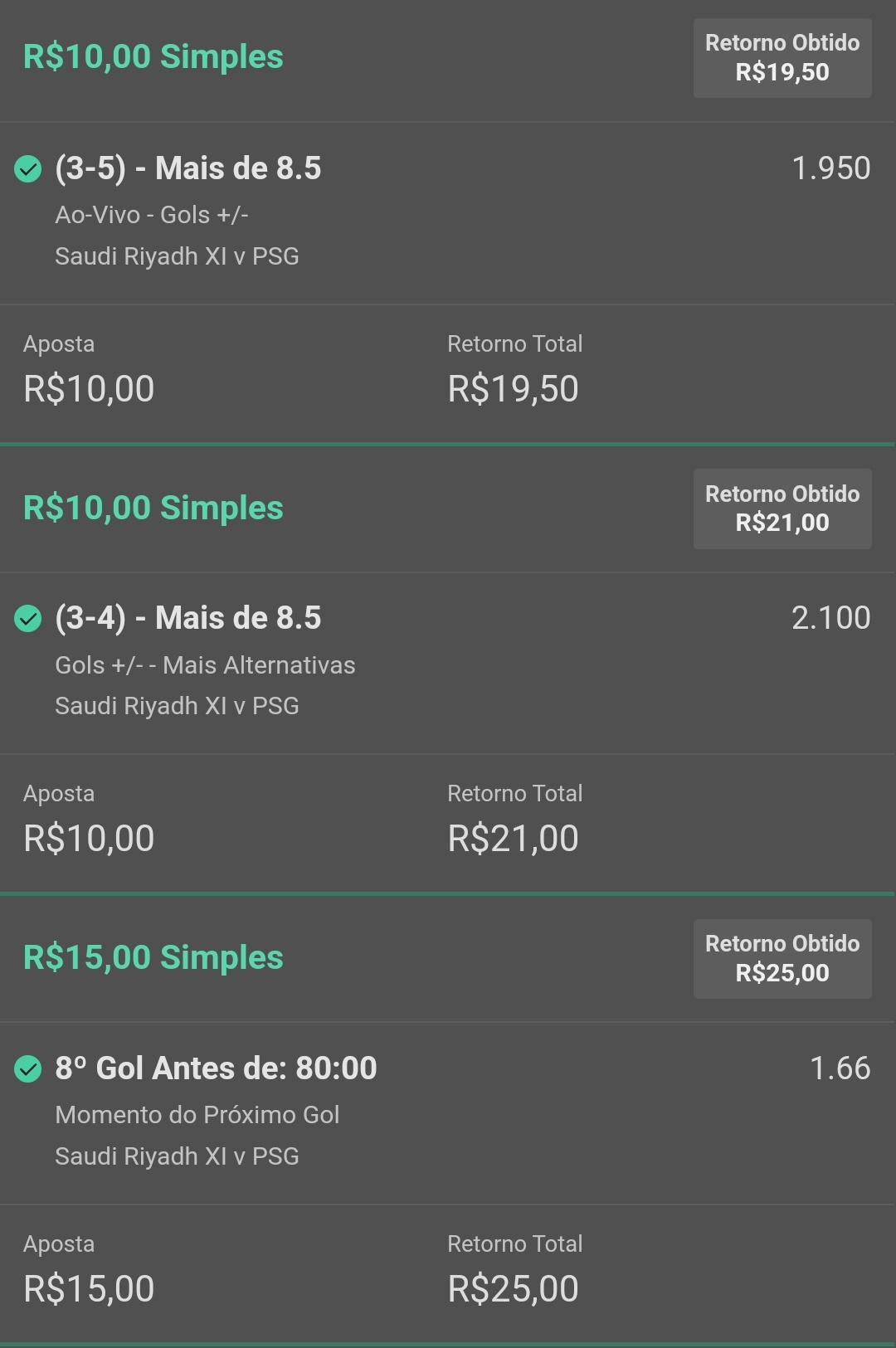Image resolution: width=896 pixels, height=1348 pixels.
Task: Click the 1.66 odds value
Action: pos(840,1068)
